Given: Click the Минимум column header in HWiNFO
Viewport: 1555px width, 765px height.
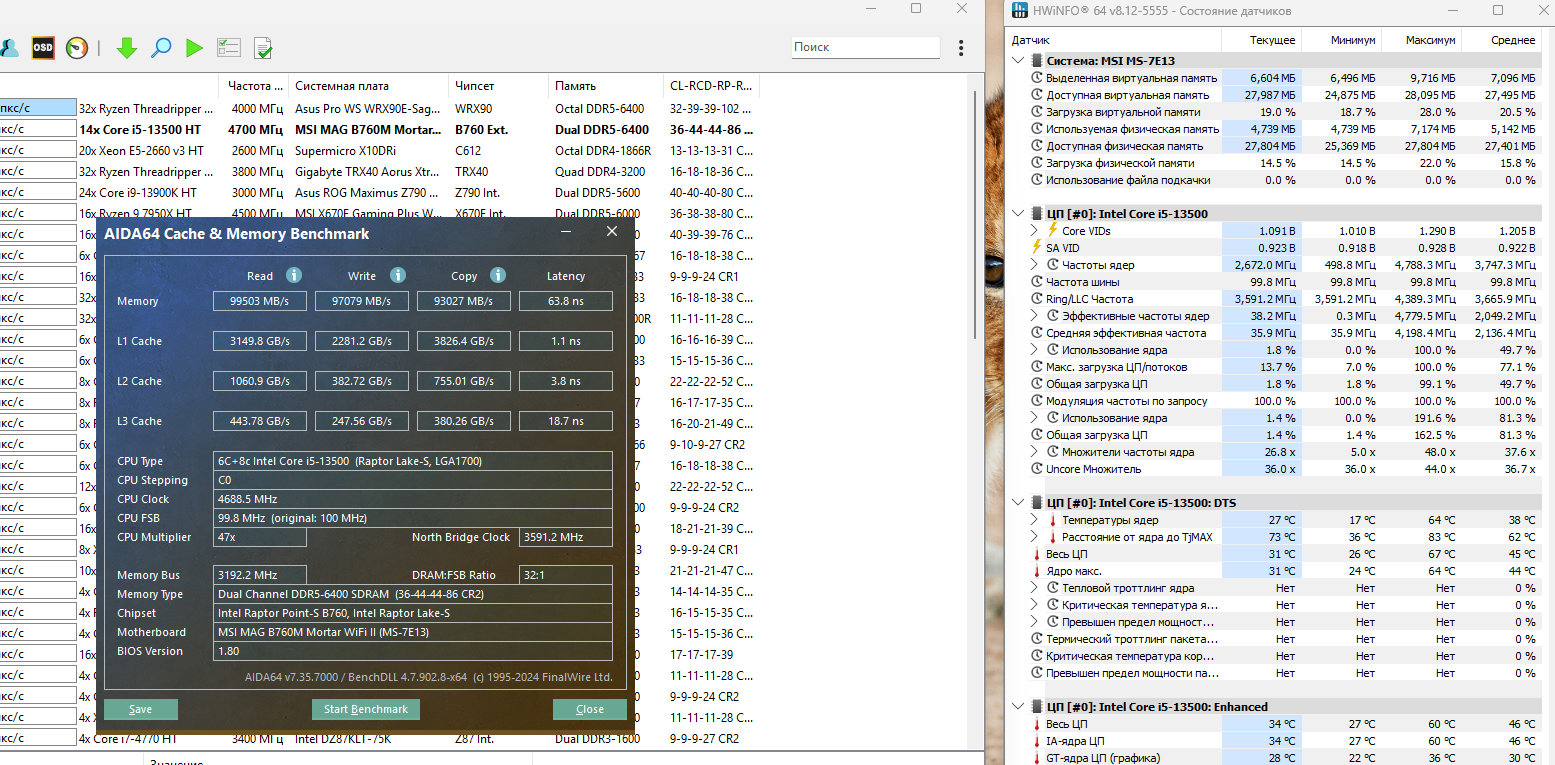Looking at the screenshot, I should click(x=1341, y=40).
